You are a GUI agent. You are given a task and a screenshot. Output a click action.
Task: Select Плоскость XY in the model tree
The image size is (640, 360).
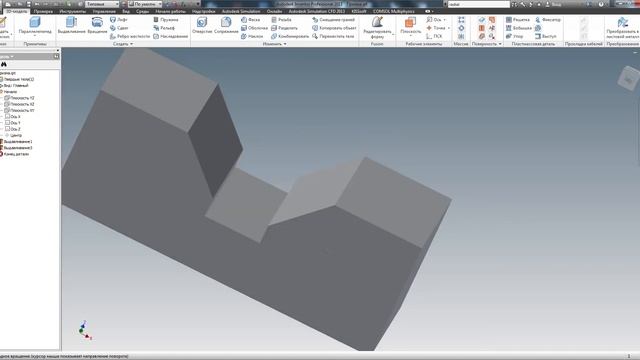20,110
